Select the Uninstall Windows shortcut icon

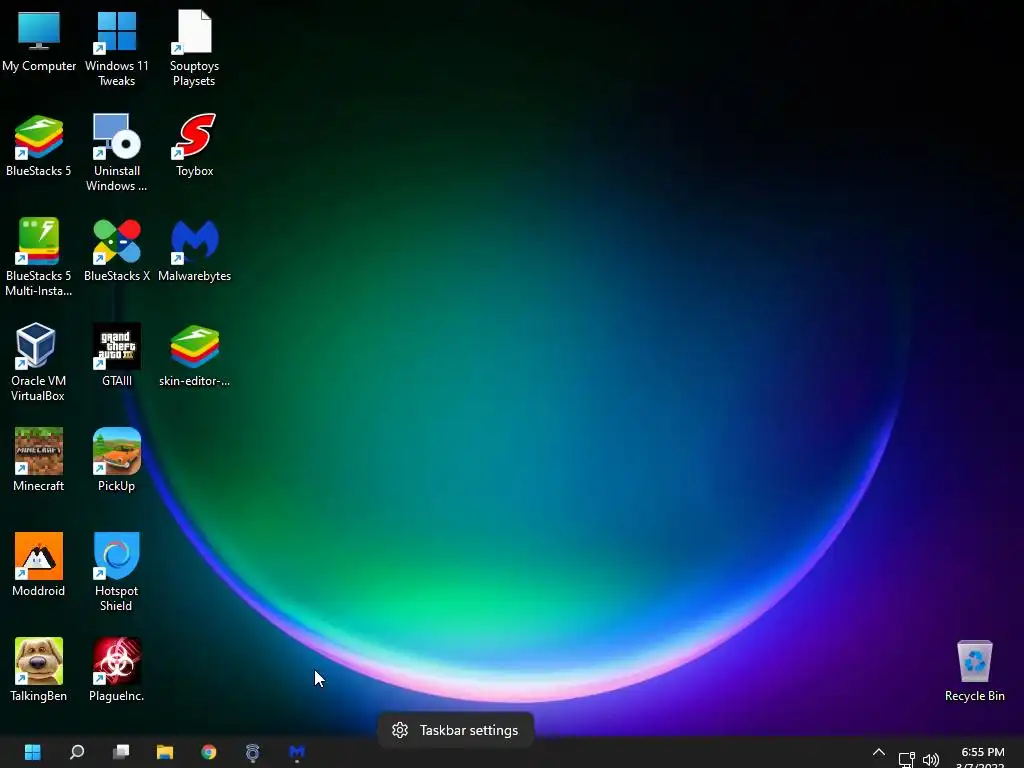[x=117, y=153]
